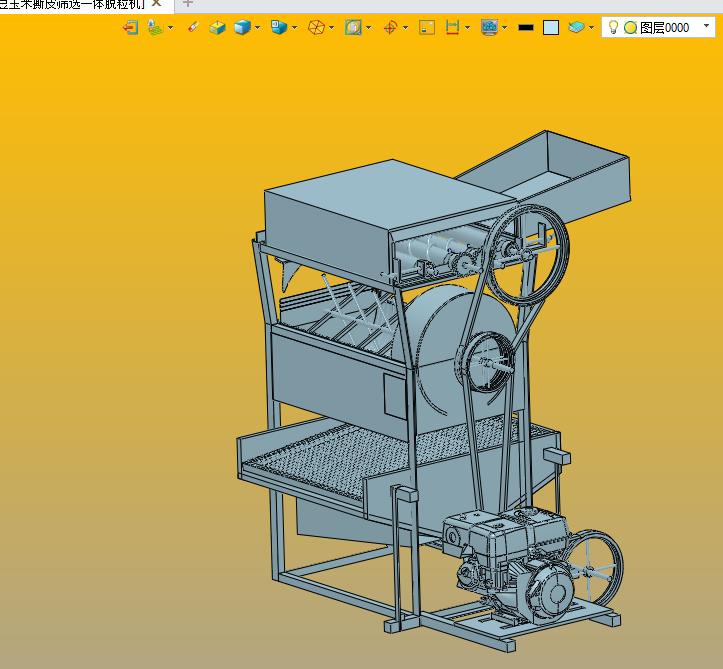Toggle the layer lightbulb visibility icon

(613, 28)
